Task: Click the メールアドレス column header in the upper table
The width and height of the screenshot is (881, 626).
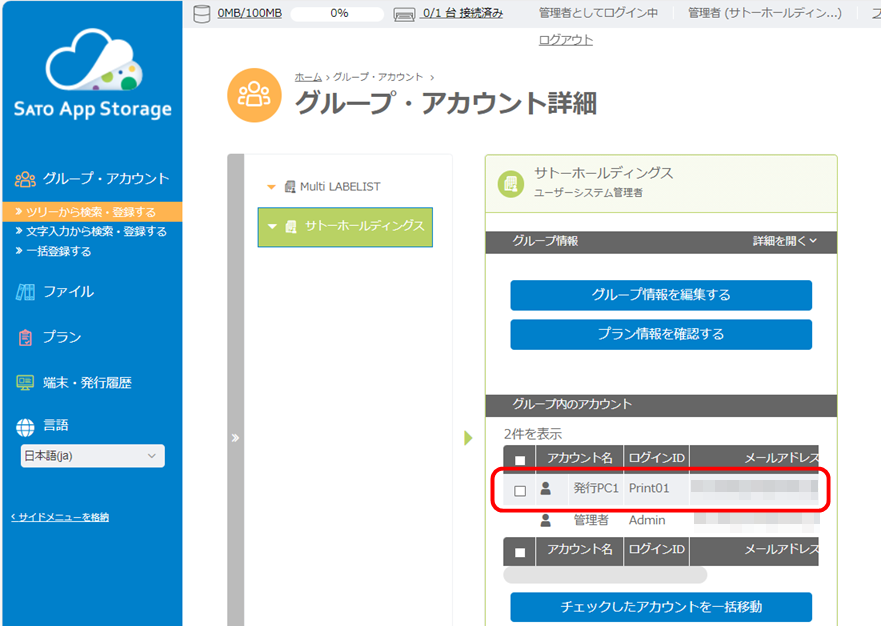Action: 754,458
